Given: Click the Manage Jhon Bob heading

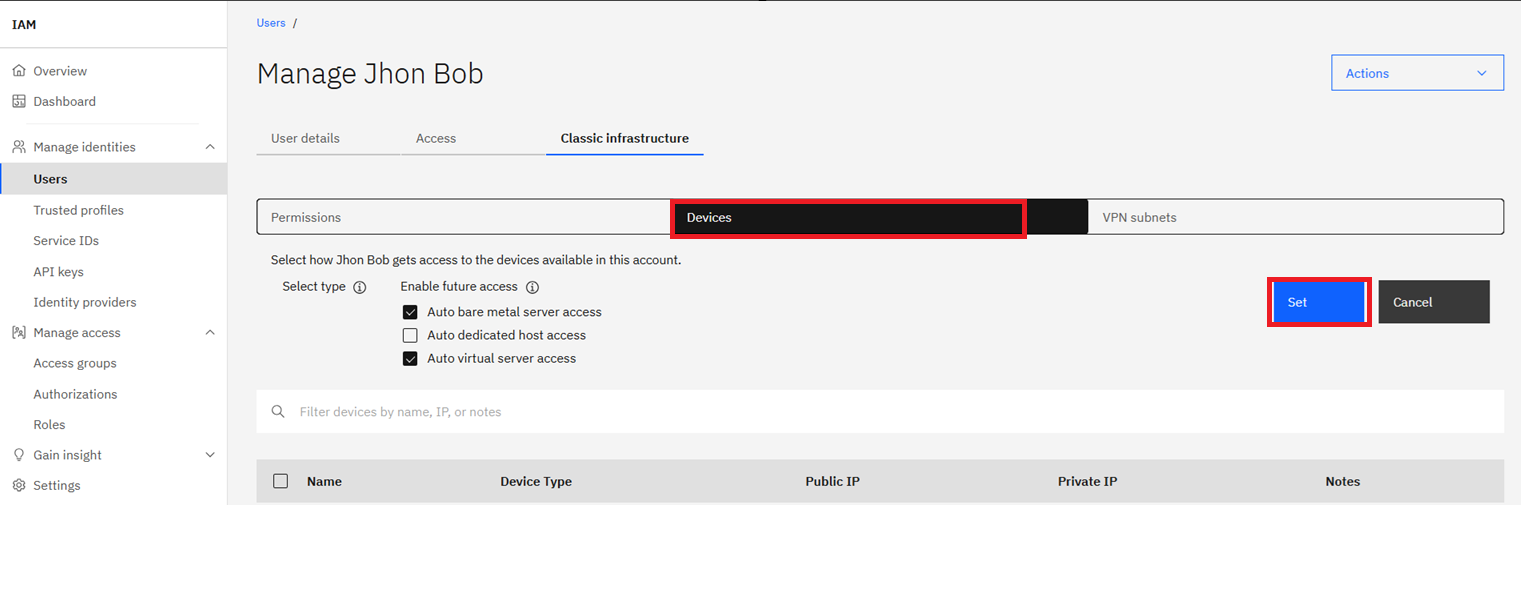Looking at the screenshot, I should (370, 73).
